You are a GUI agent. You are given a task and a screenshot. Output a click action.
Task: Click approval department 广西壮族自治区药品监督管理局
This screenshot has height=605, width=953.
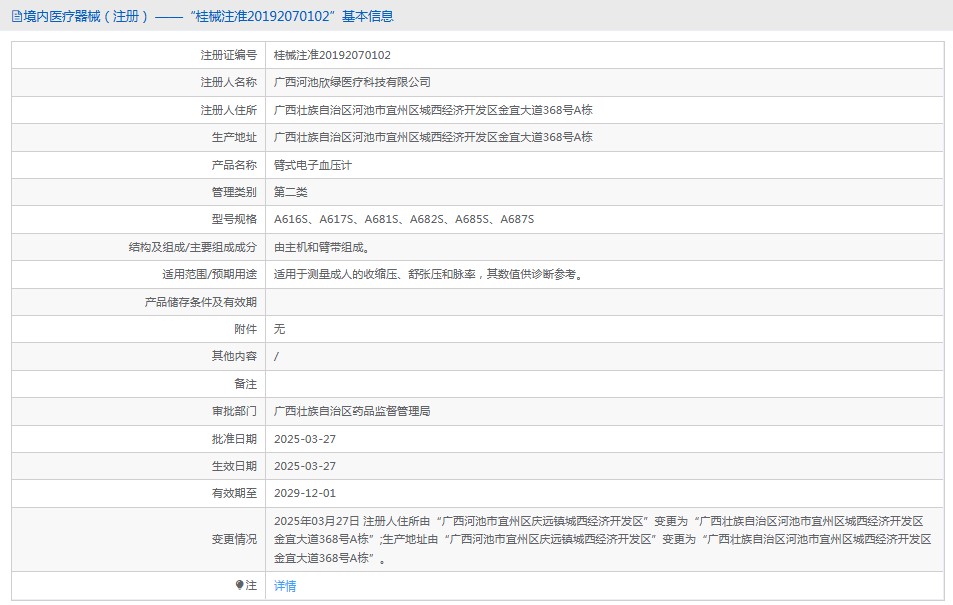coord(352,411)
